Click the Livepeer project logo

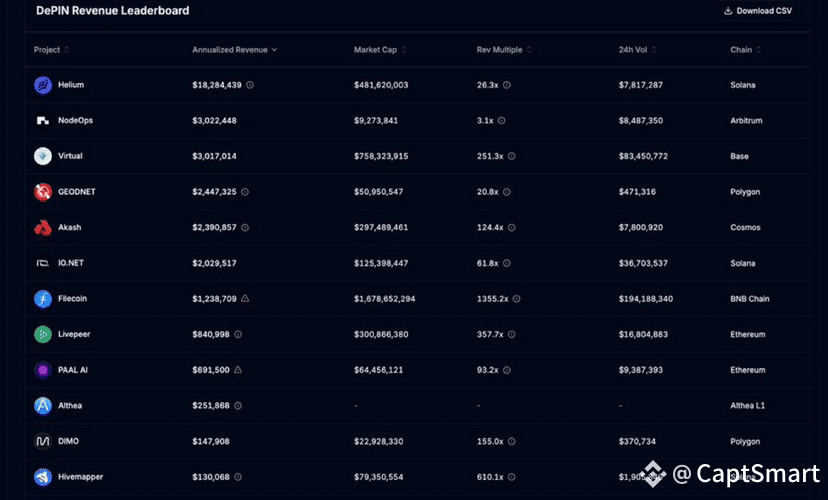click(x=43, y=334)
